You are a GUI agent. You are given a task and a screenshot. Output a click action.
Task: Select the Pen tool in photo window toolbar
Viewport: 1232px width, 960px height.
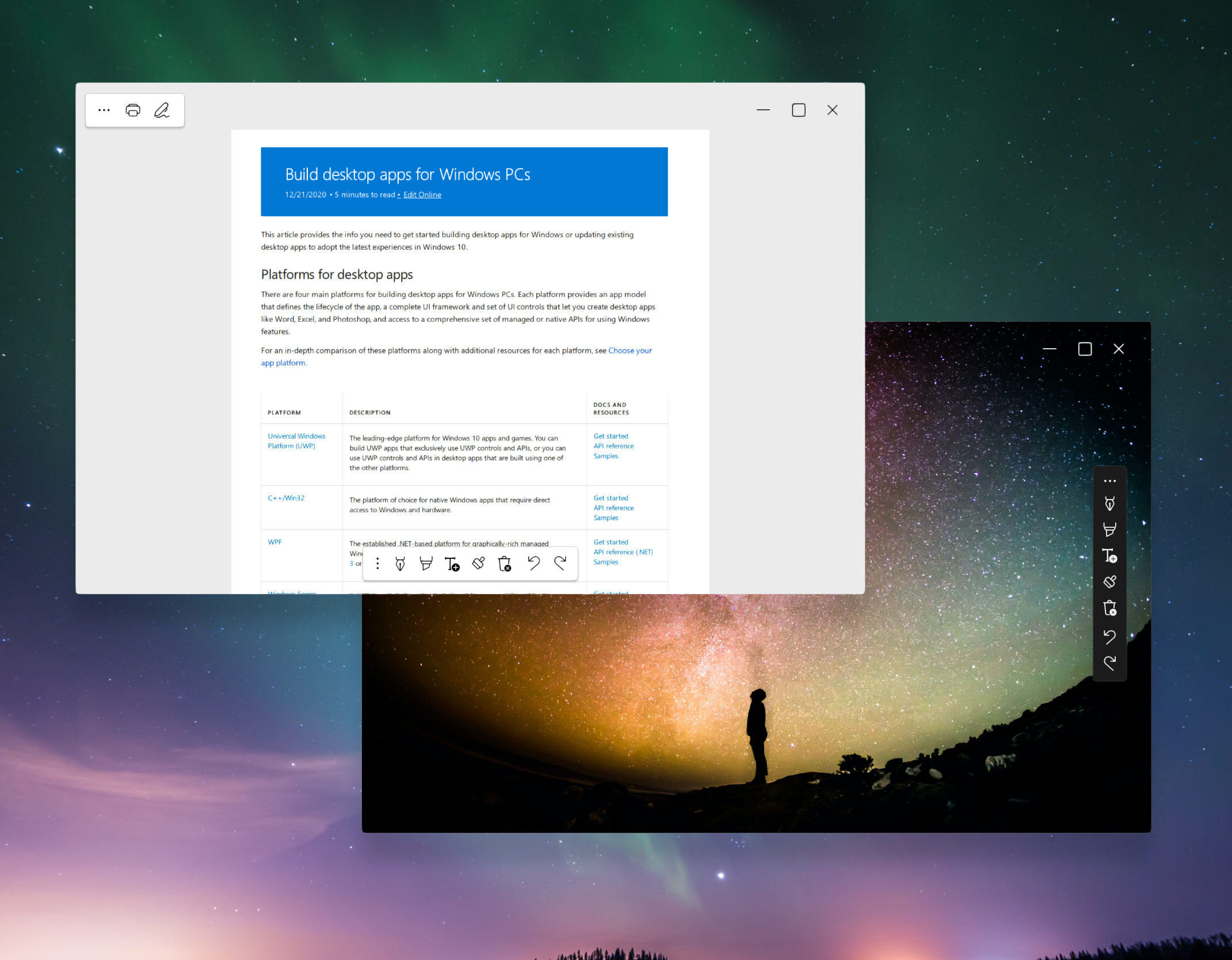pos(1110,504)
